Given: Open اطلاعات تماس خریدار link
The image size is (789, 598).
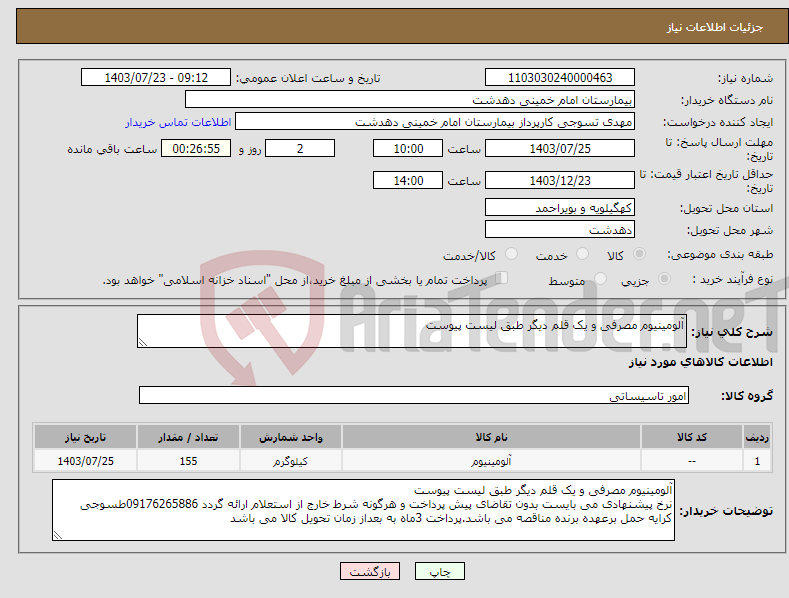Looking at the screenshot, I should pos(178,122).
